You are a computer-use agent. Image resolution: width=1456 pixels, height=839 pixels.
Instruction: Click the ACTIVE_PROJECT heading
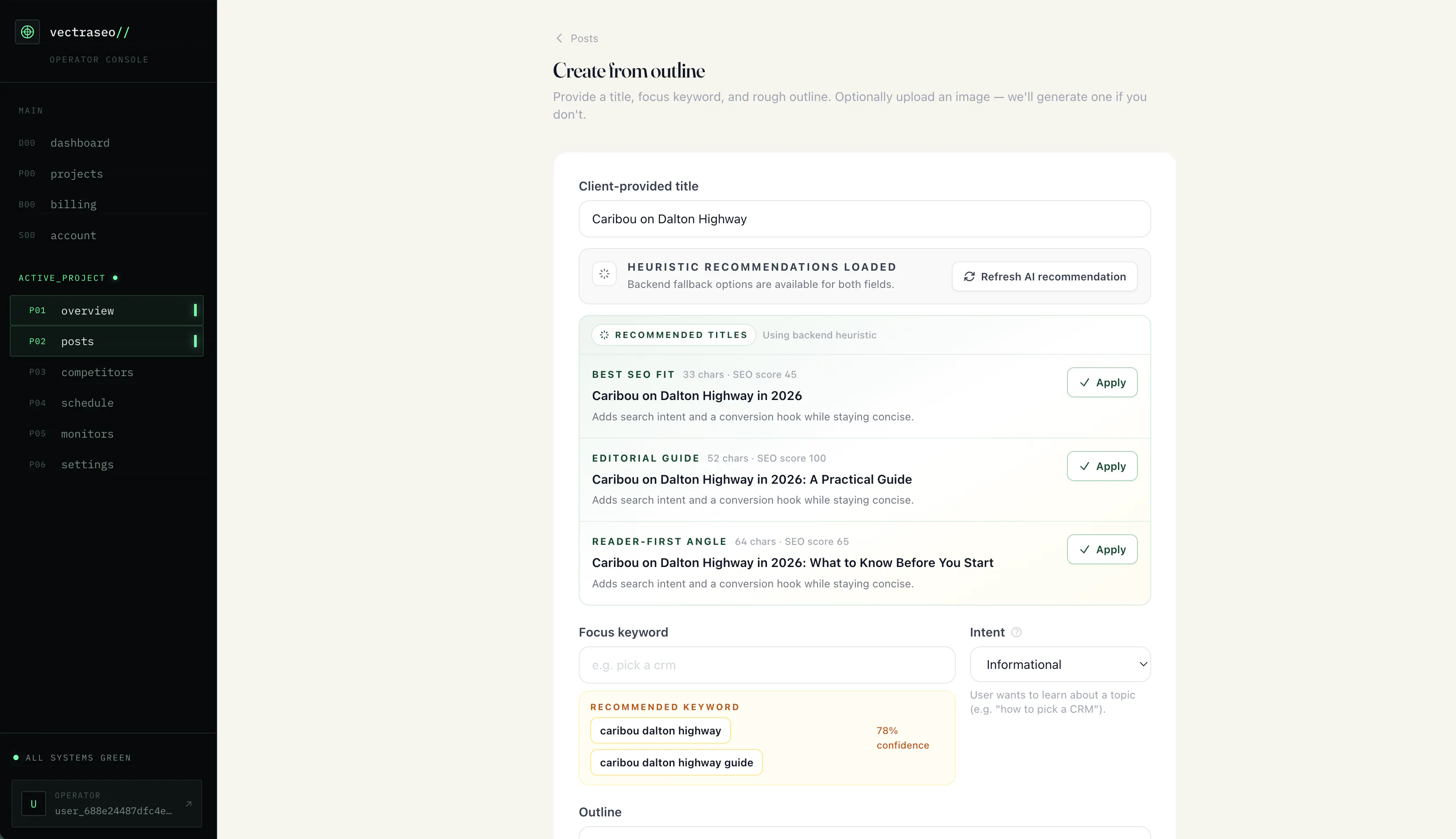(x=62, y=278)
